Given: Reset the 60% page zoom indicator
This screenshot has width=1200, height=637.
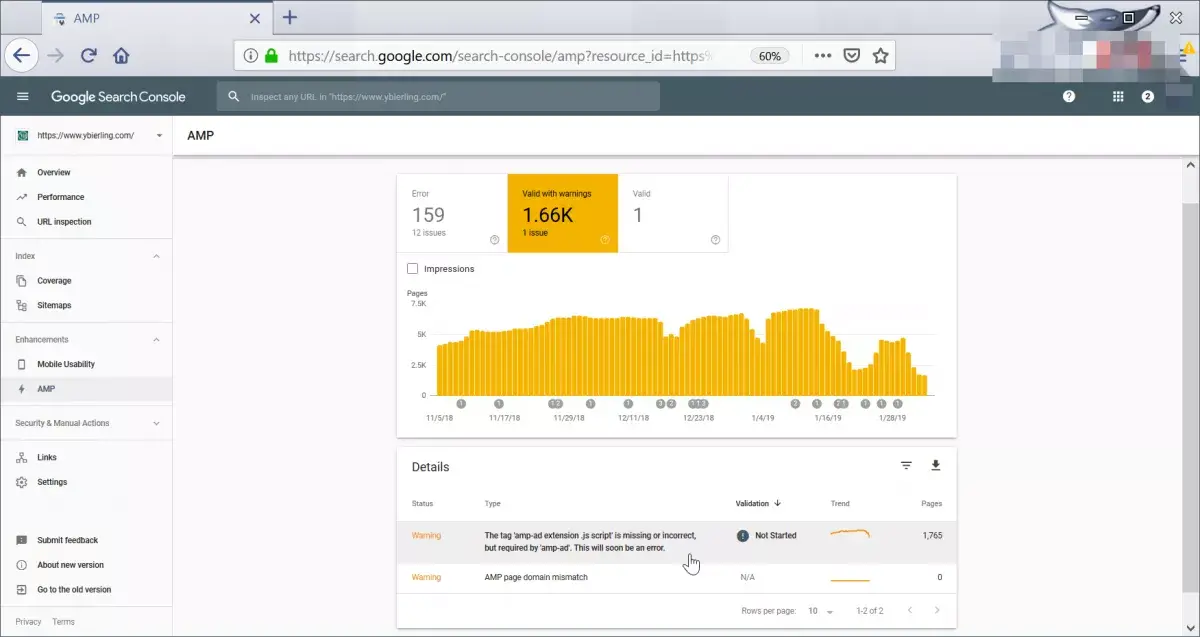Looking at the screenshot, I should pyautogui.click(x=770, y=56).
